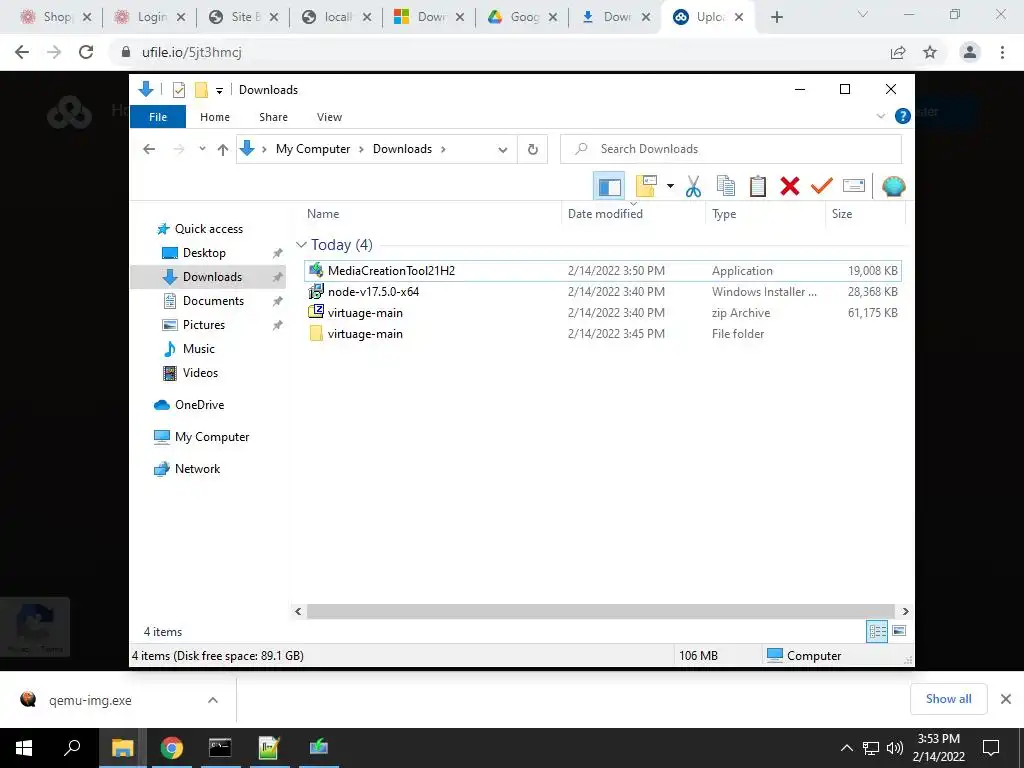This screenshot has height=768, width=1024.
Task: Click the blue help question mark icon
Action: click(903, 116)
